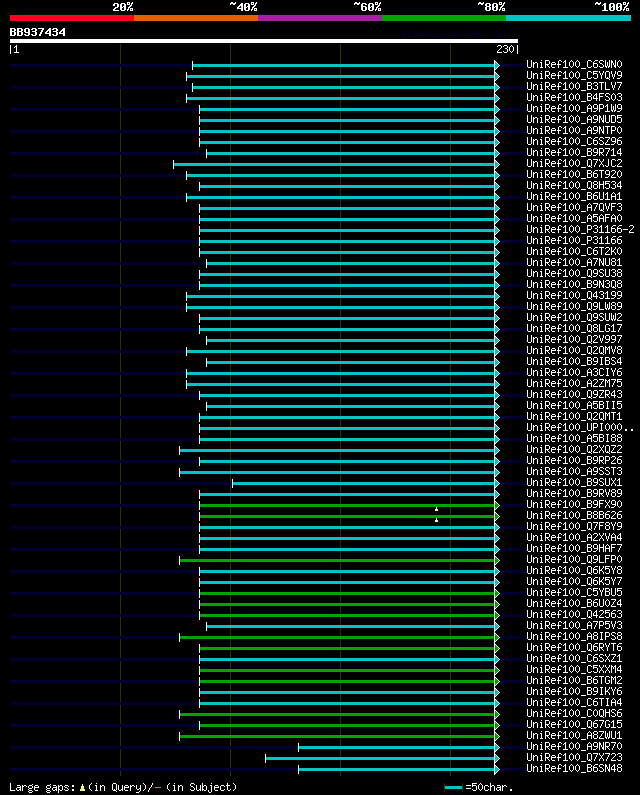Open hit UniRef100_A3CIY6
The height and width of the screenshot is (795, 640).
[x=574, y=373]
